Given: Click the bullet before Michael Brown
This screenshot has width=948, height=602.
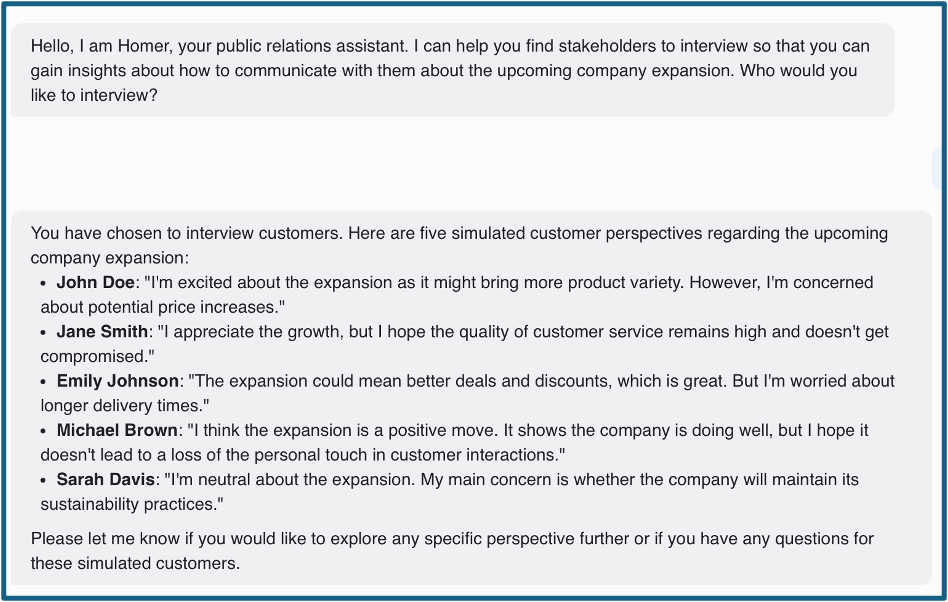Looking at the screenshot, I should pyautogui.click(x=43, y=430).
